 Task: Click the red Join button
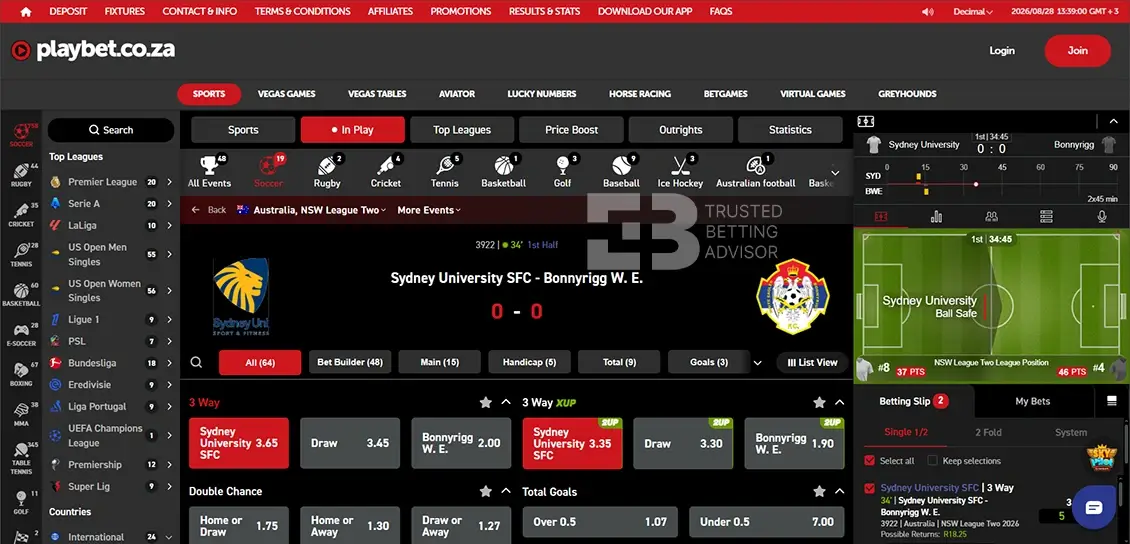(1077, 50)
